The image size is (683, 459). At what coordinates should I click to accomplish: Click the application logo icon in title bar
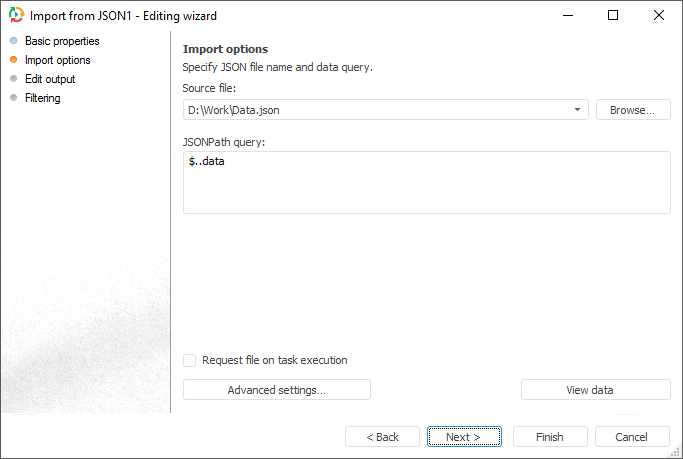tap(16, 16)
